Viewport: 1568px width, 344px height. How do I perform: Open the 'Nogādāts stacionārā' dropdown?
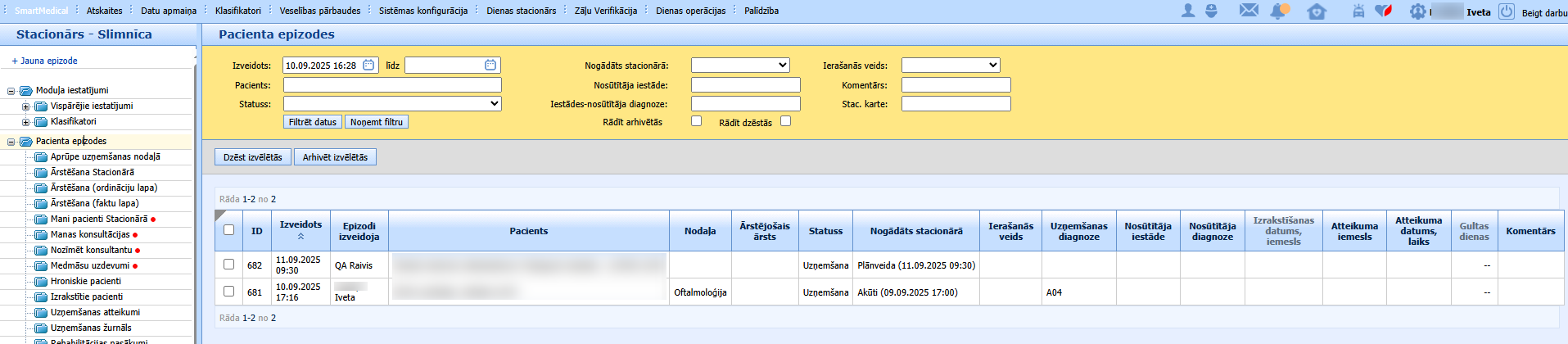[740, 65]
